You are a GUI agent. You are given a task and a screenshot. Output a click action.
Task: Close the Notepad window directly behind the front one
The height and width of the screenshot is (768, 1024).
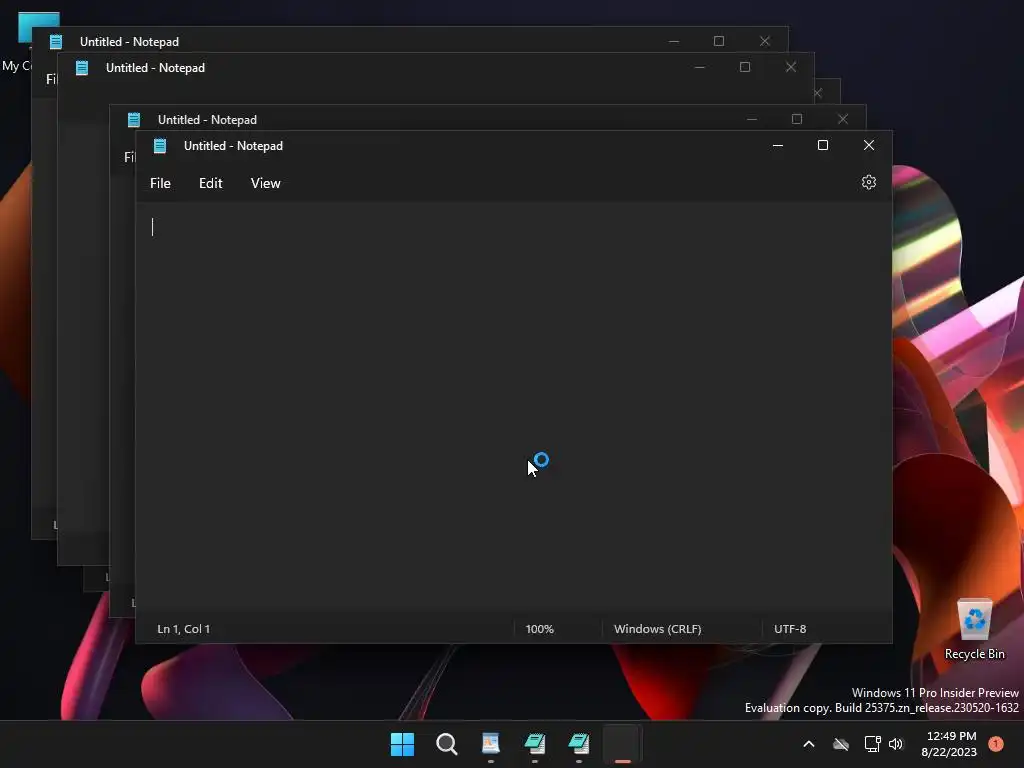pyautogui.click(x=842, y=119)
